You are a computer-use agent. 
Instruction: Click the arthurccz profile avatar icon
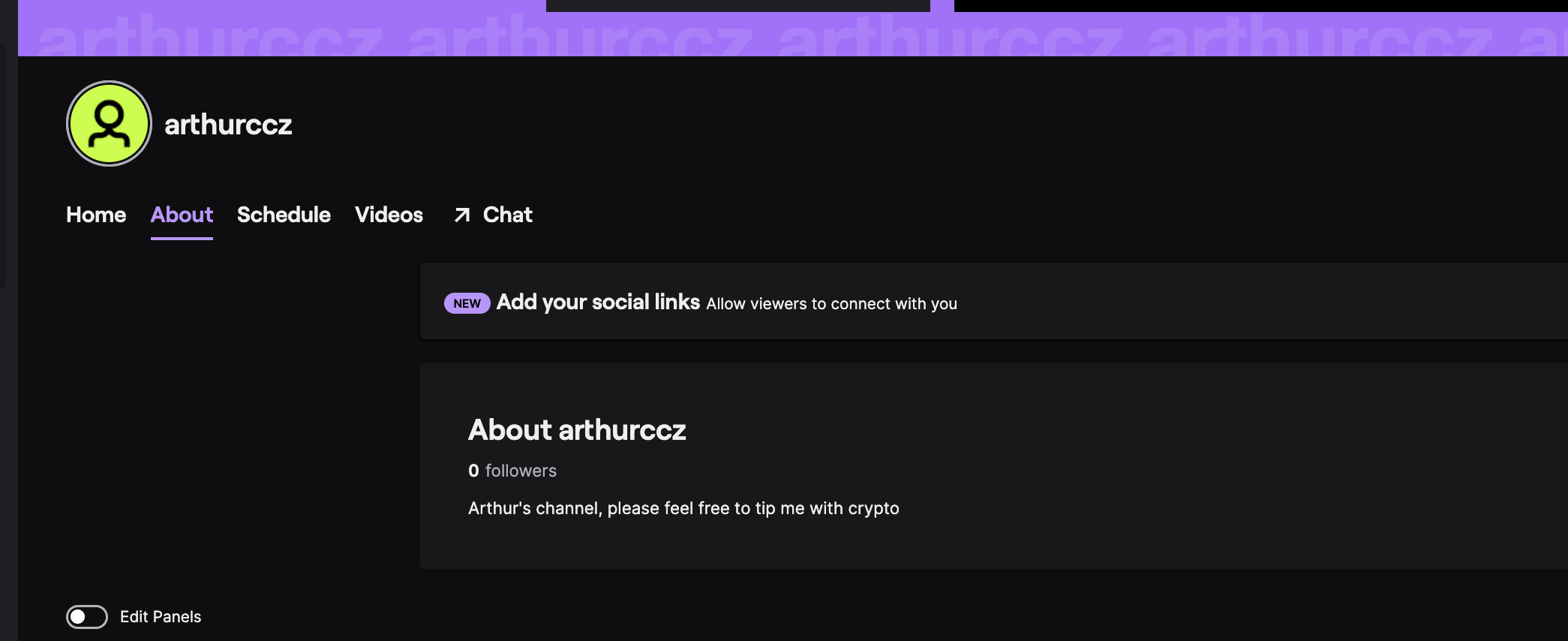click(x=109, y=124)
